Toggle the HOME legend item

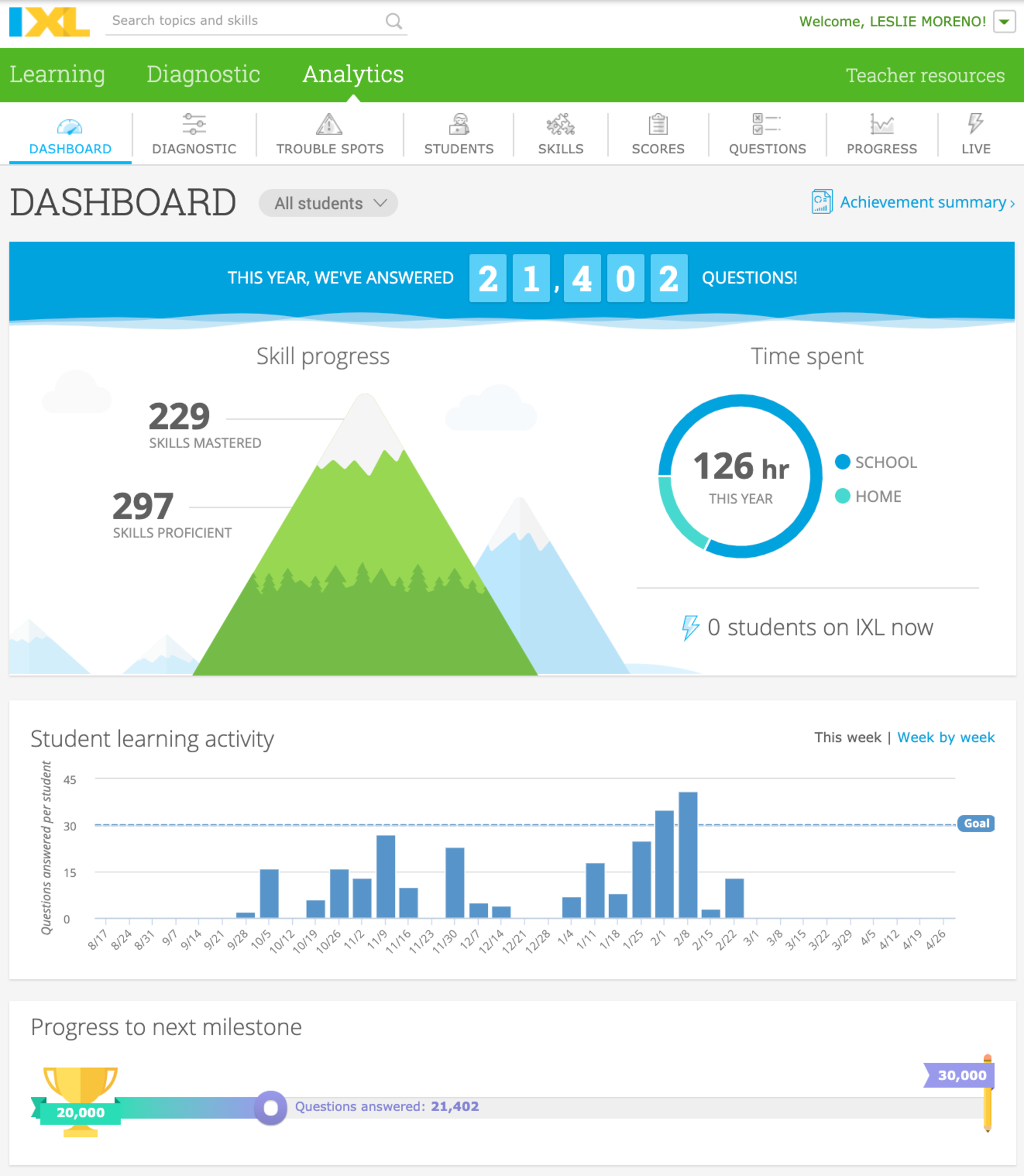click(x=869, y=496)
